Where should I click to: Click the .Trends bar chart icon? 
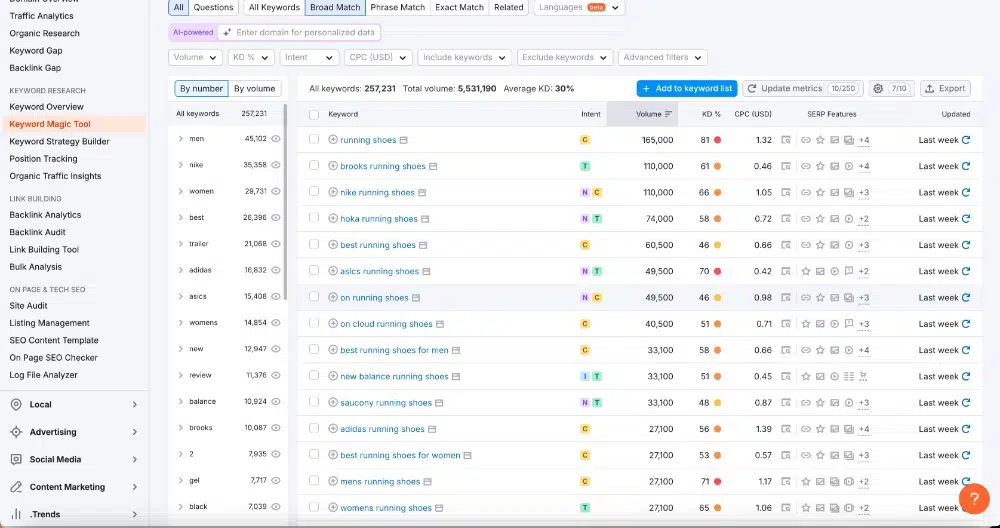click(17, 514)
